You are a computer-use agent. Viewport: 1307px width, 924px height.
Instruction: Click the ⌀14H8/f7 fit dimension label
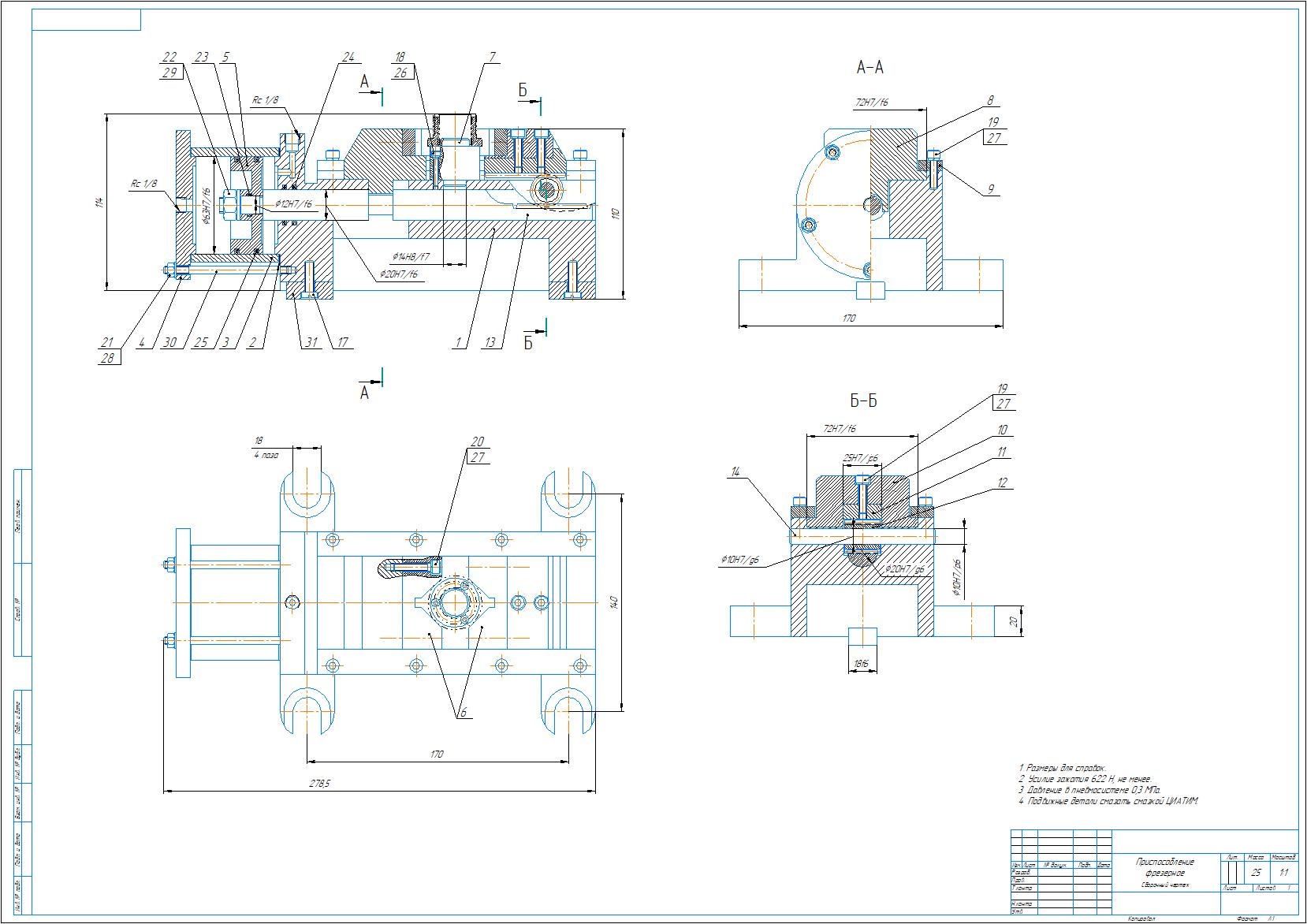coord(411,257)
